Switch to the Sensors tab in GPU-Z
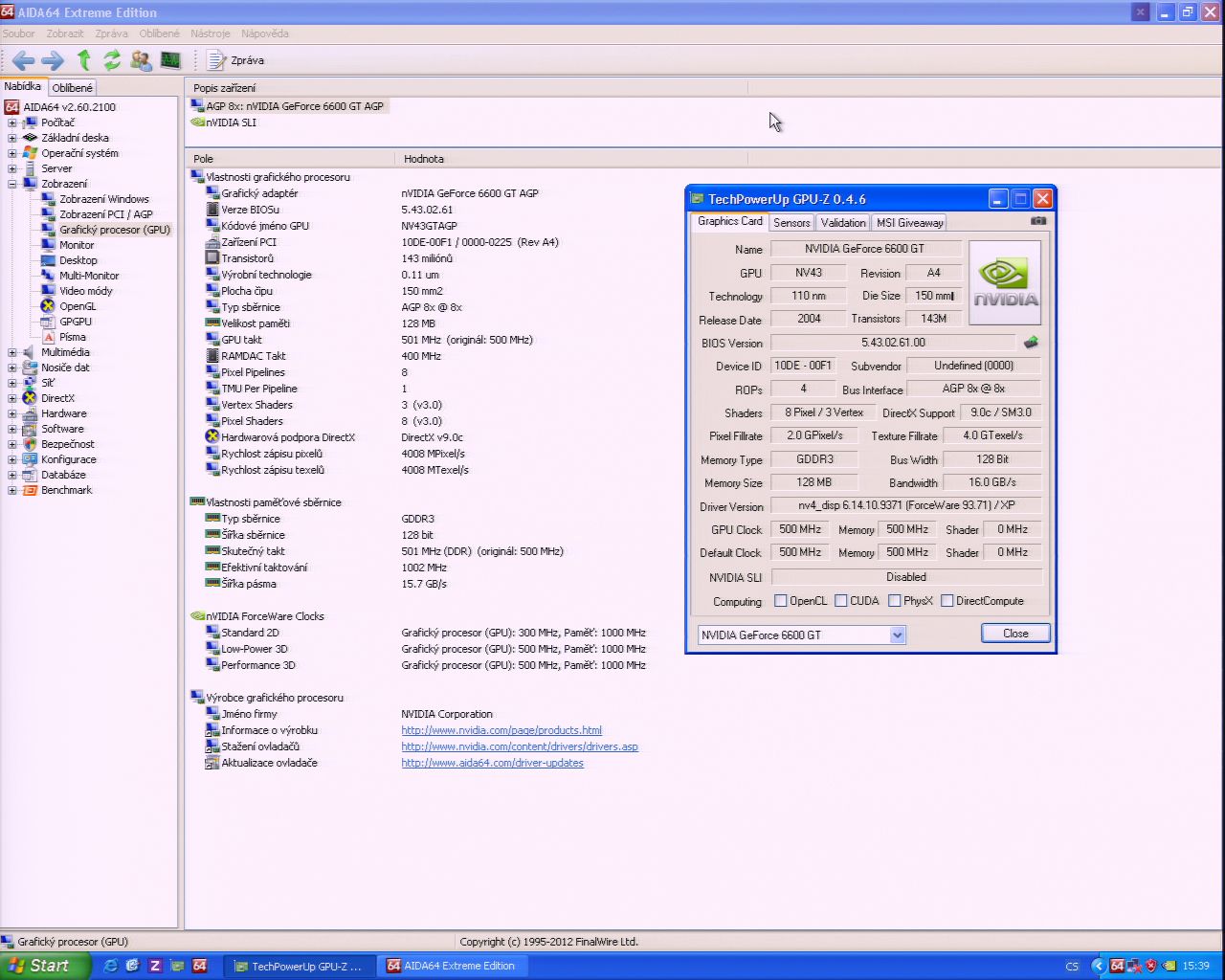This screenshot has width=1225, height=980. click(x=791, y=222)
